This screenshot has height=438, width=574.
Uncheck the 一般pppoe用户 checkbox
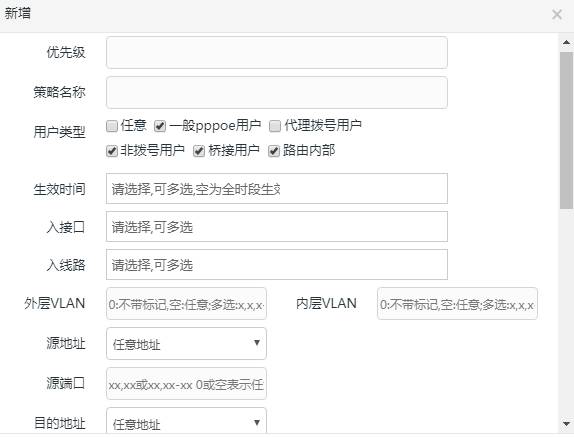[x=160, y=126]
